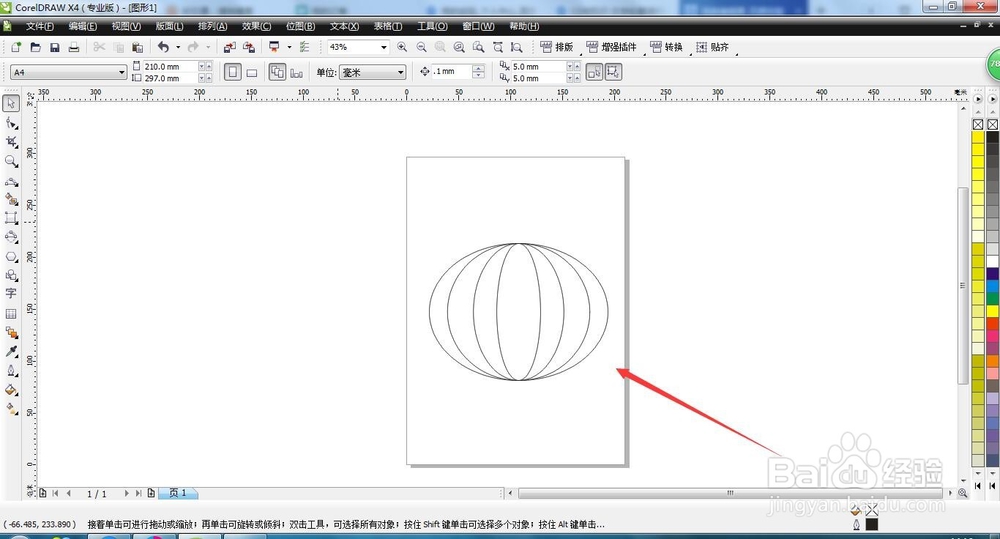1000x539 pixels.
Task: Select the Interactive fill tool
Action: [11, 409]
